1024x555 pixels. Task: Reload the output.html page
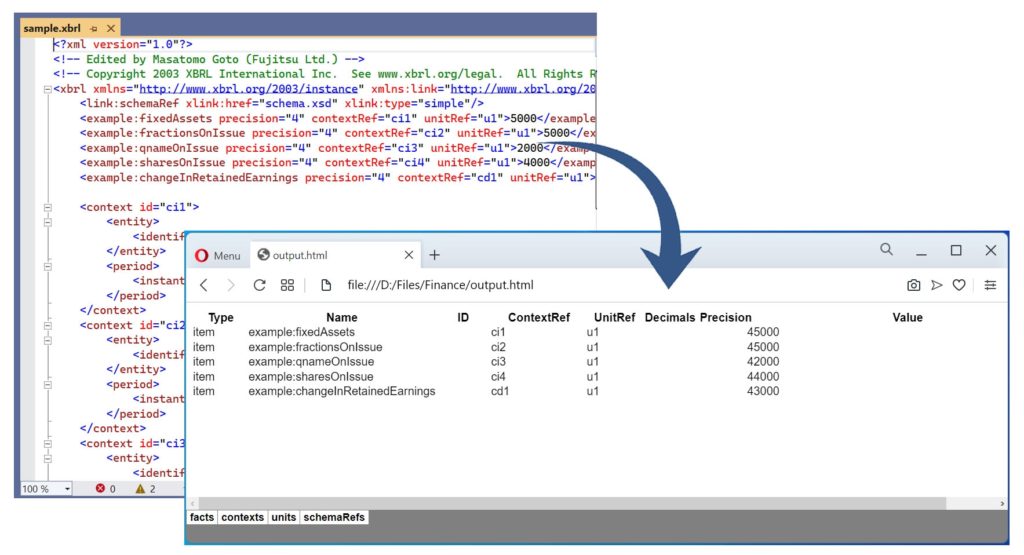260,285
